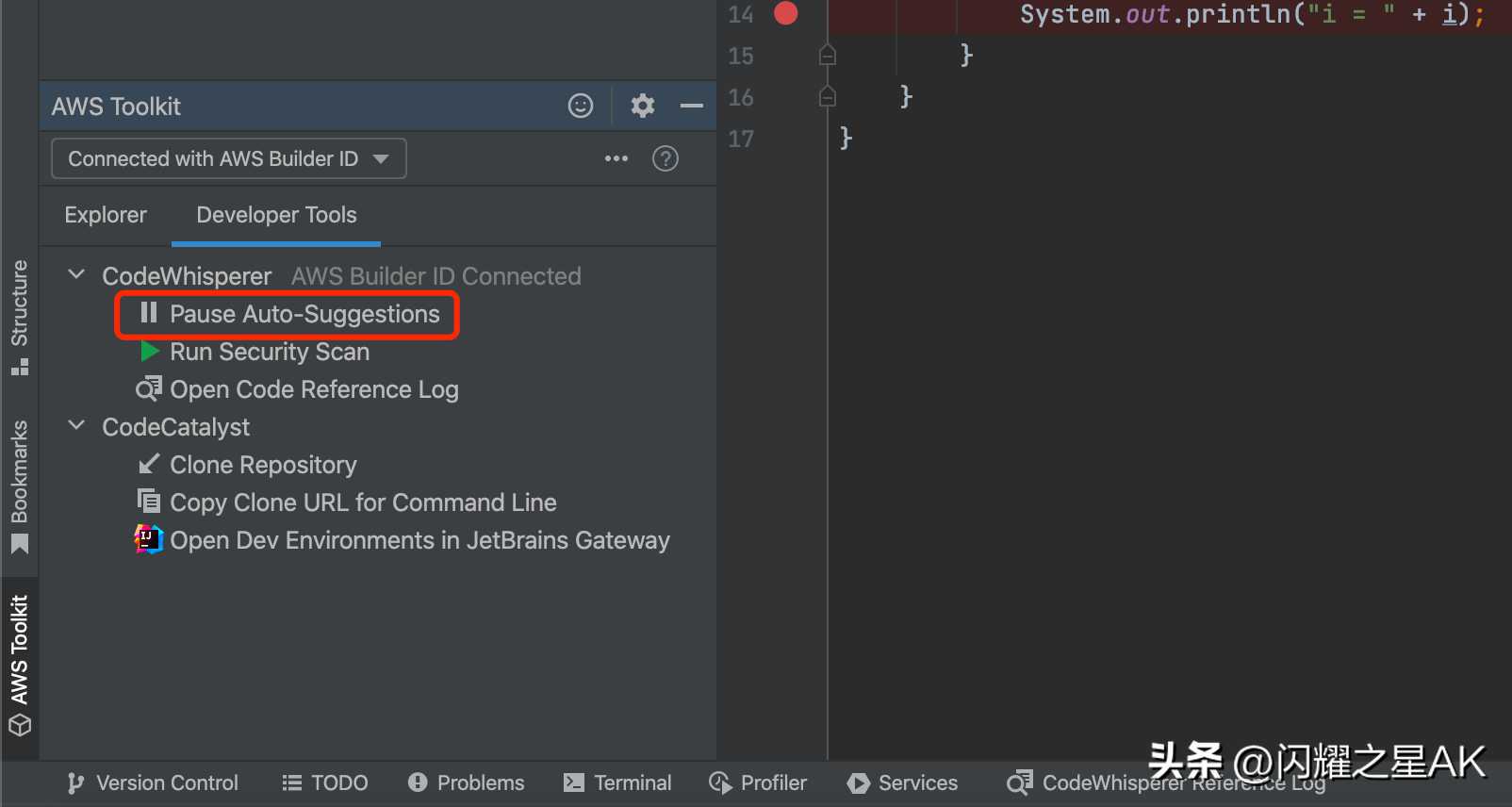Click the green play icon for Security Scan
This screenshot has width=1512, height=807.
point(149,352)
